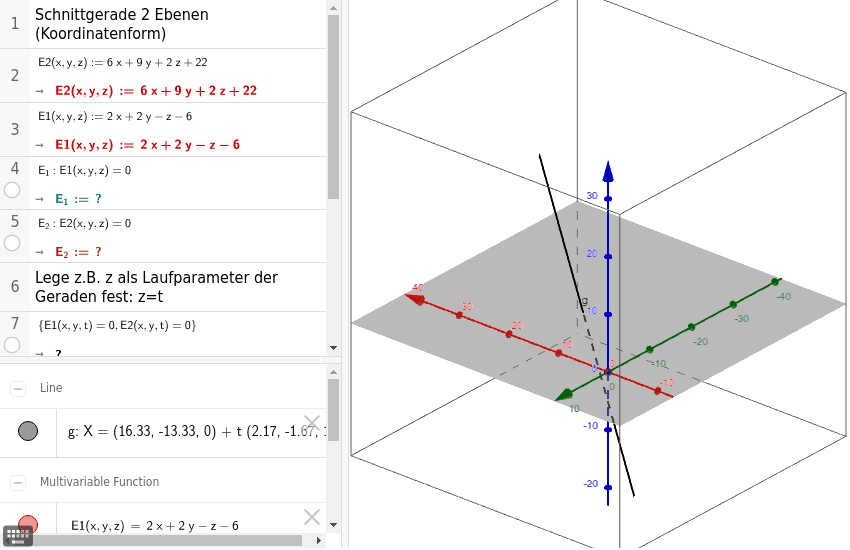Screen dimensions: 850x550
Task: Click input E₂: E2(x,y,z)=0
Action: (x=85, y=224)
